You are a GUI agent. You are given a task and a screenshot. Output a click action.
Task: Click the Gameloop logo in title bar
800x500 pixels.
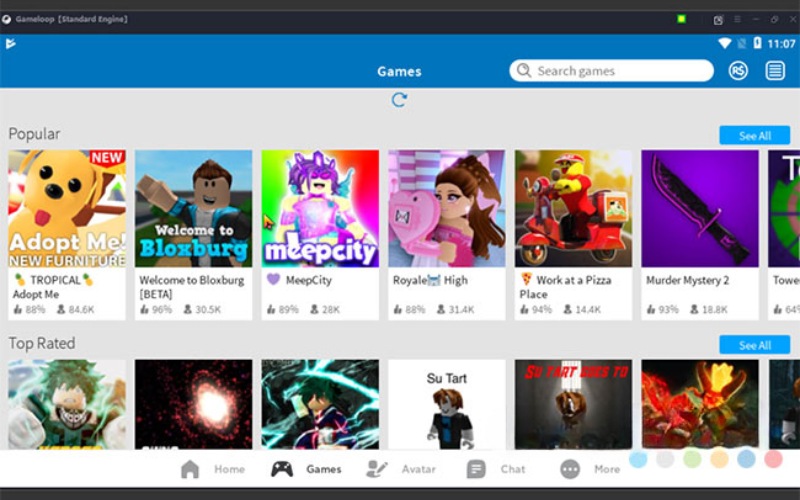[7, 19]
